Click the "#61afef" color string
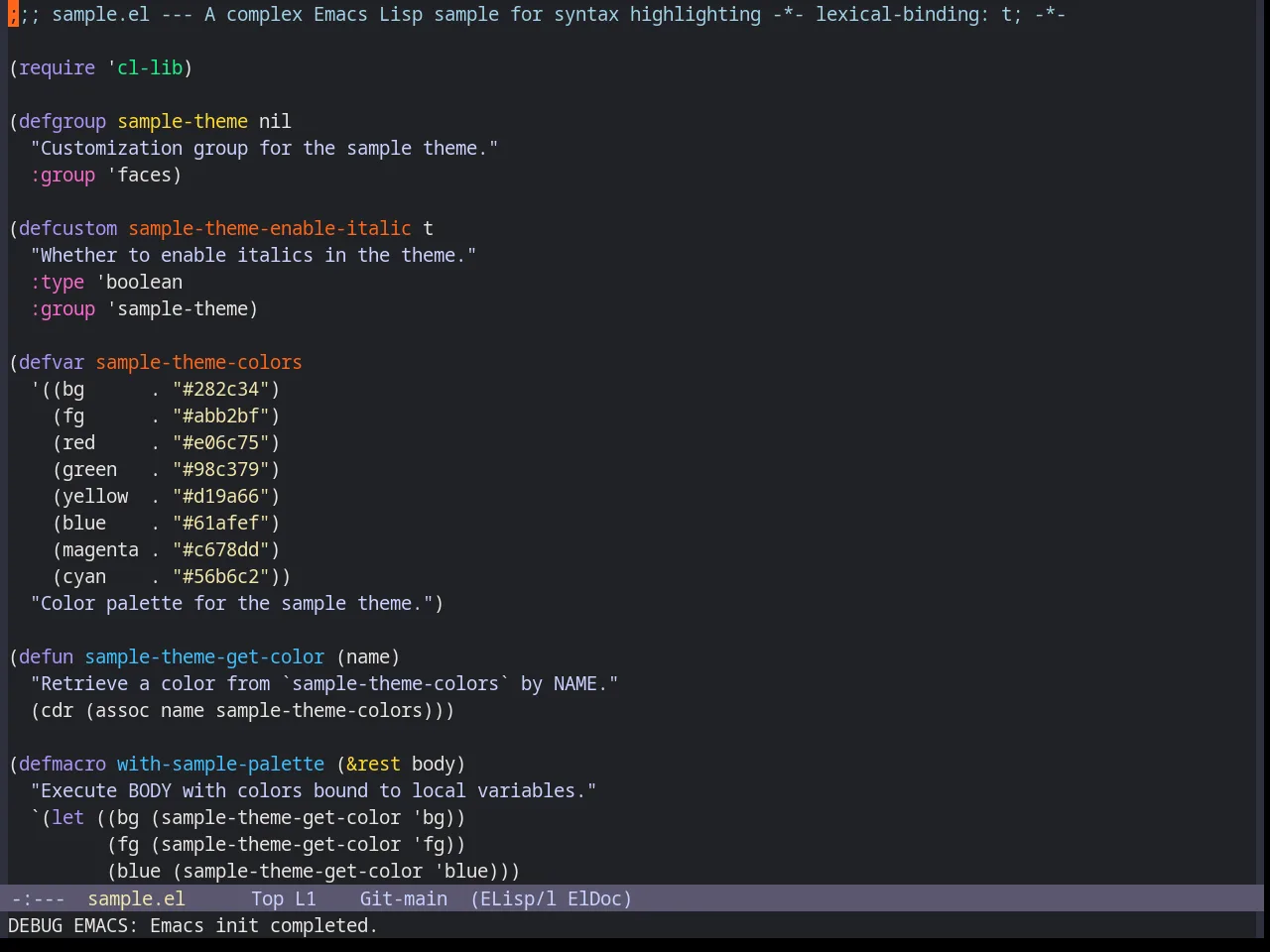 (220, 523)
